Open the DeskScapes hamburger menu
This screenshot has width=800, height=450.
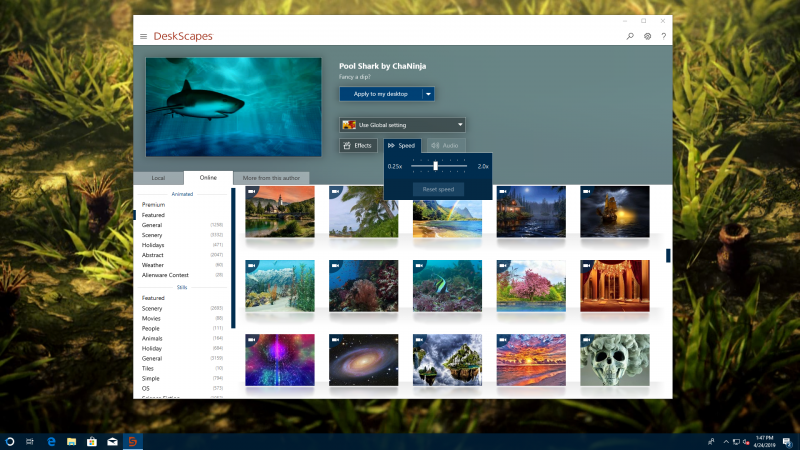(143, 36)
